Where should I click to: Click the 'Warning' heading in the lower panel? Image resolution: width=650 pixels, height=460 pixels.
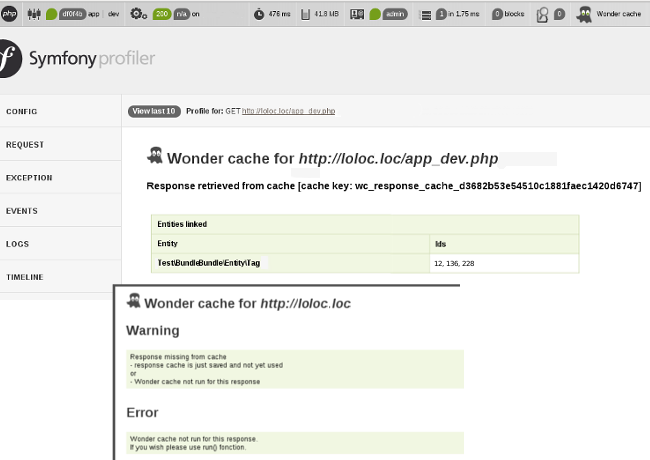(153, 330)
